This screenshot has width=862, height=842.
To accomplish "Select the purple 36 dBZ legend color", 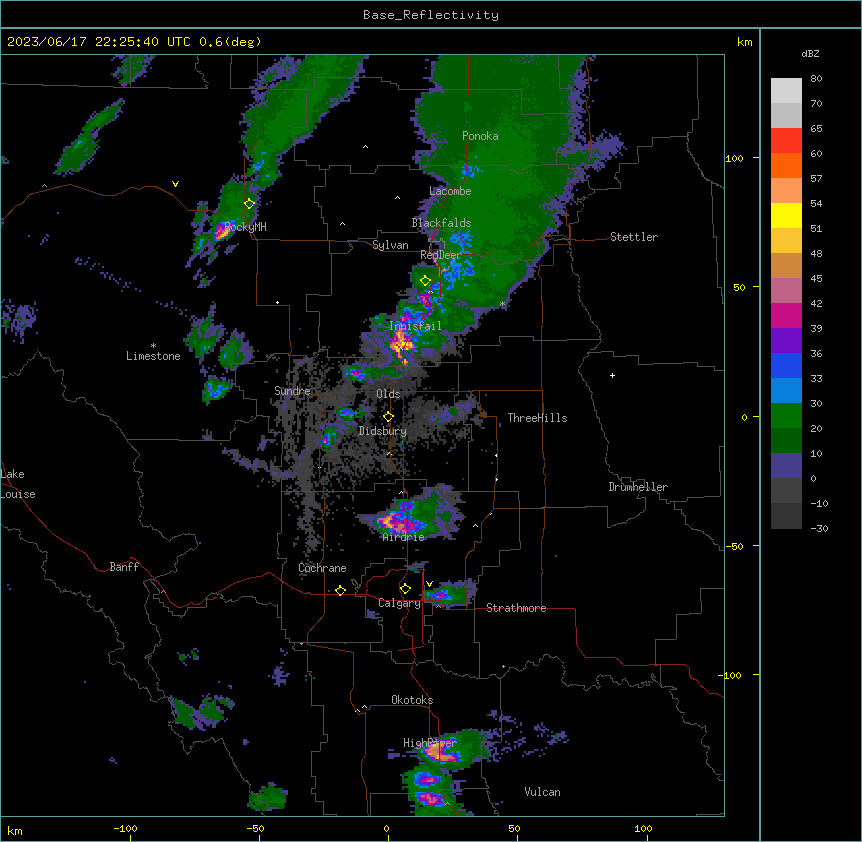I will (x=786, y=341).
